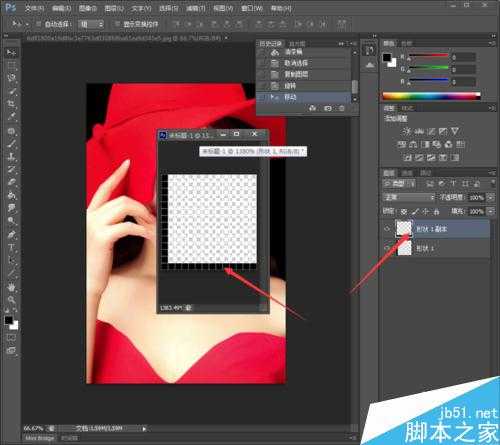500x445 pixels.
Task: Select the Hand tool
Action: coord(12,287)
